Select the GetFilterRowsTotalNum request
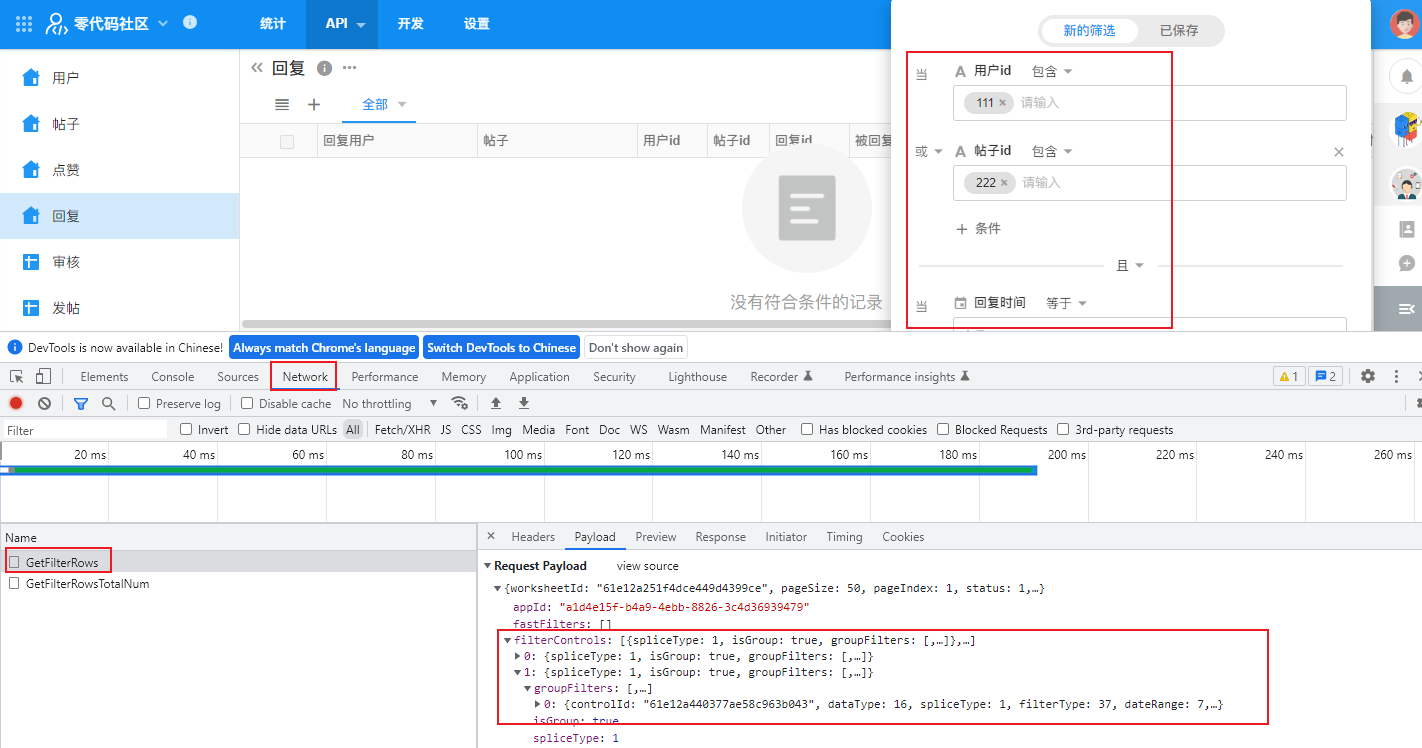 click(87, 583)
